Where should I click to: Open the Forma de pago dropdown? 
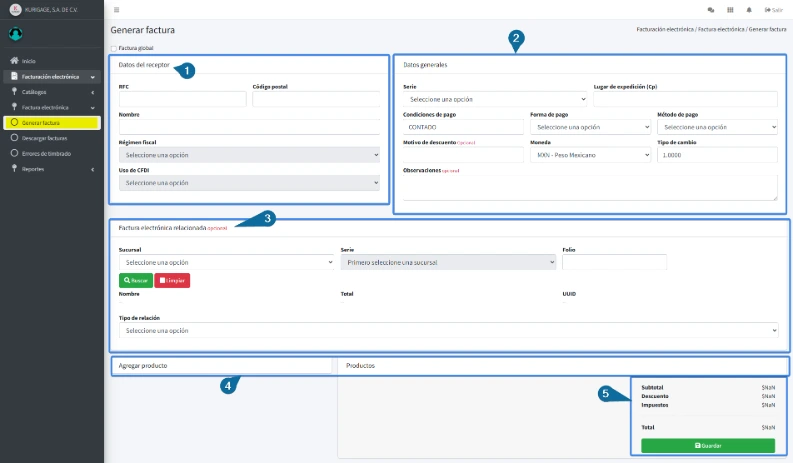click(590, 127)
